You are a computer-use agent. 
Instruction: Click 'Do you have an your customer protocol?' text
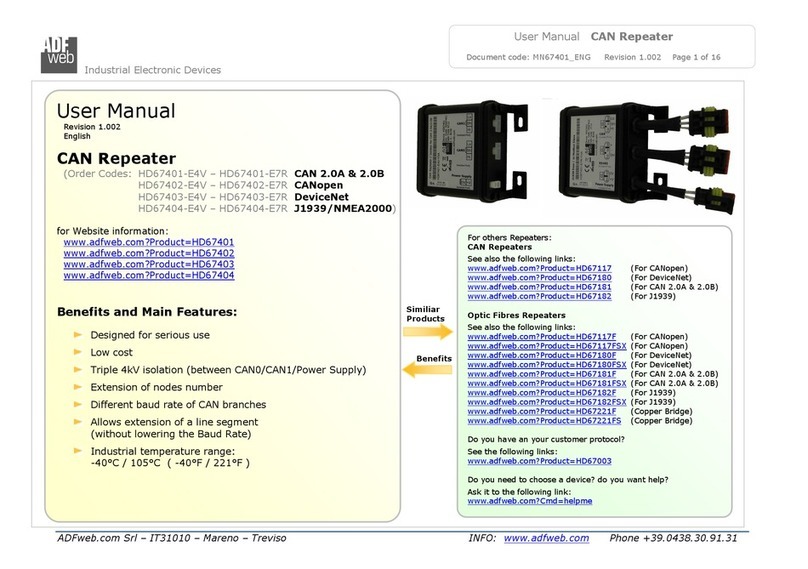[546, 439]
